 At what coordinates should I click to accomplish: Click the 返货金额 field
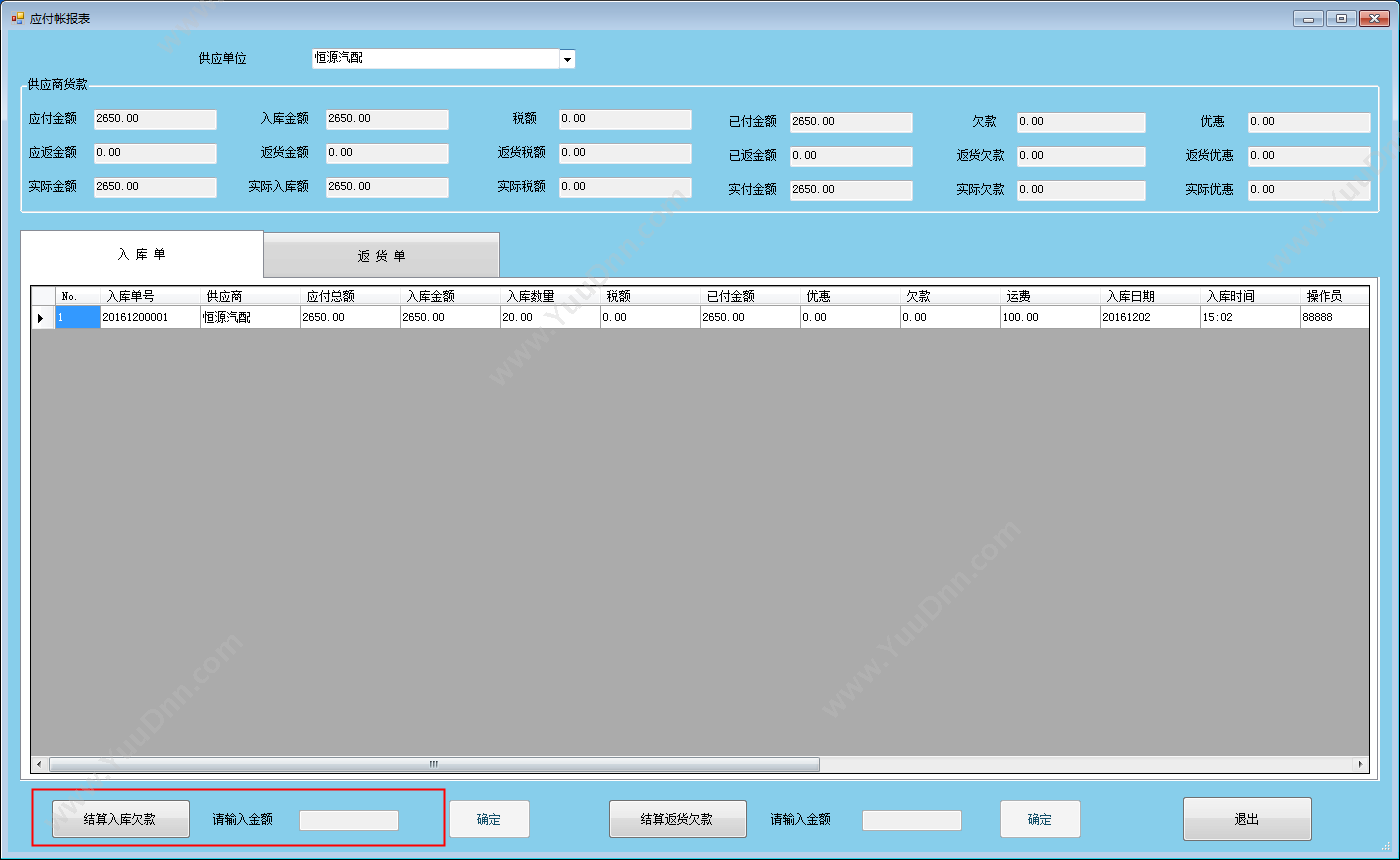pos(387,153)
